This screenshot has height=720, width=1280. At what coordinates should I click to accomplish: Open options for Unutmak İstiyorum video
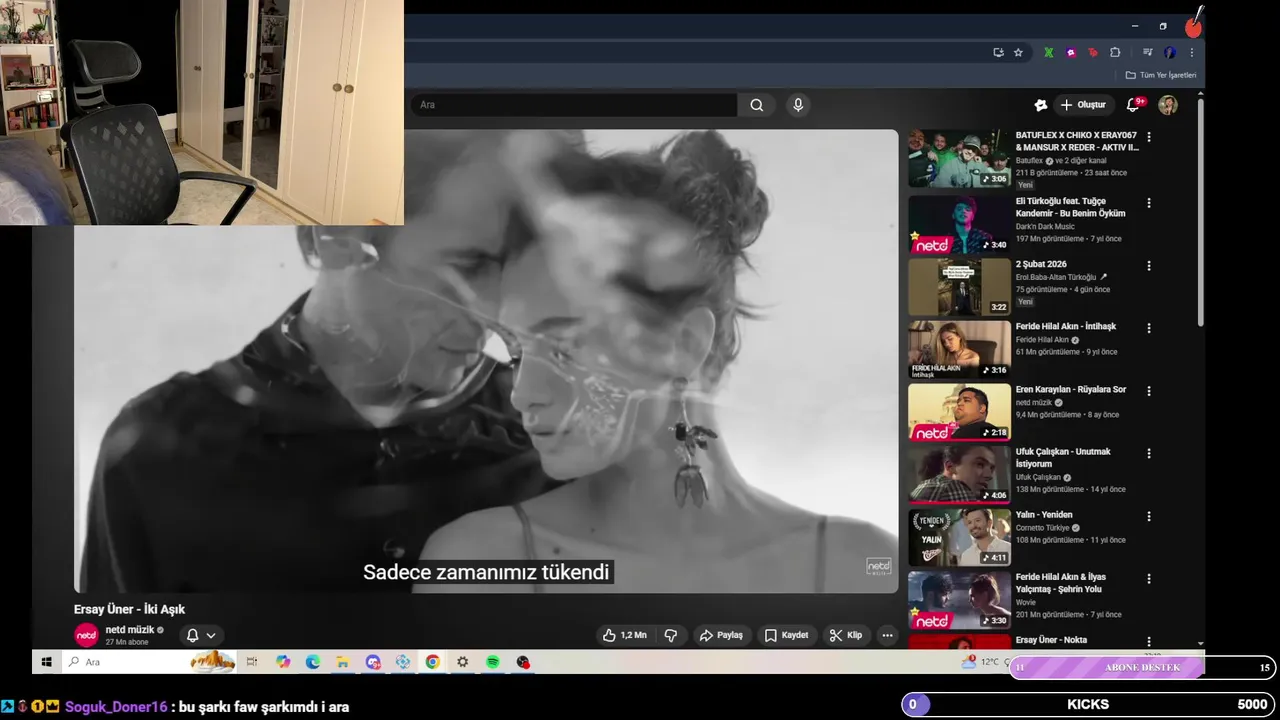point(1148,453)
